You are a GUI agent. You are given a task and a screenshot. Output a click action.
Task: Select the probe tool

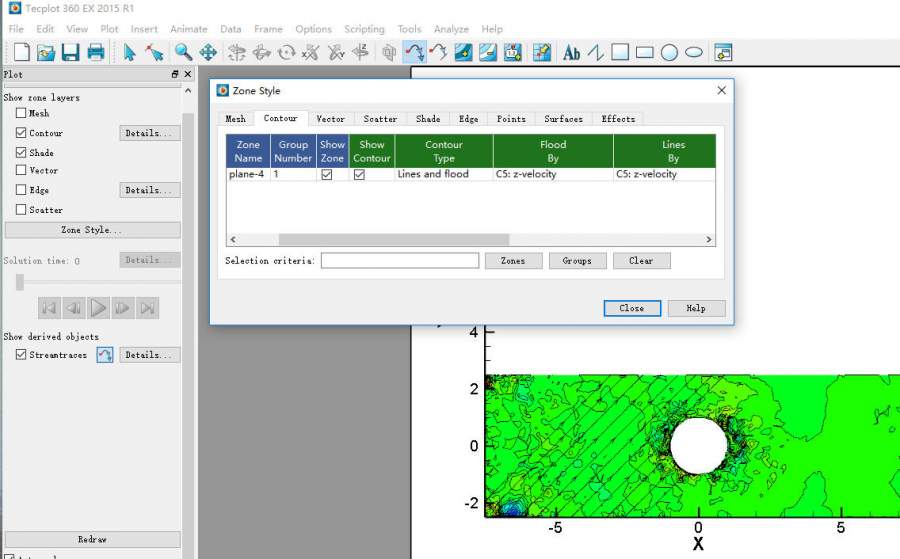coord(541,53)
